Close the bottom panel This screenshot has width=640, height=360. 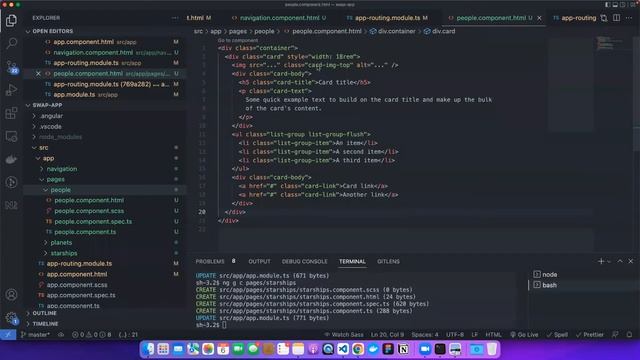[x=631, y=261]
